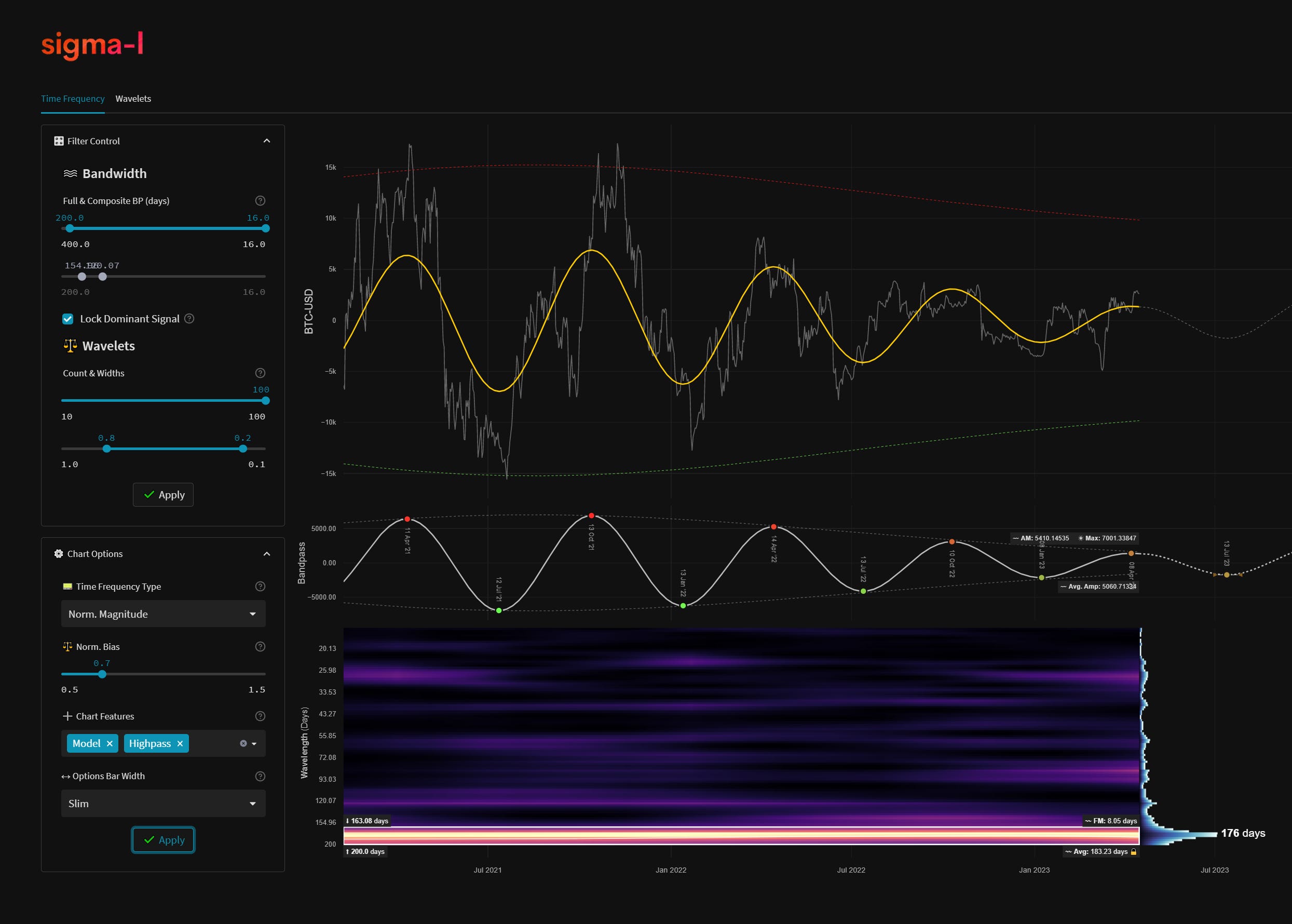Remove the Highpass chart feature tag

(x=180, y=744)
